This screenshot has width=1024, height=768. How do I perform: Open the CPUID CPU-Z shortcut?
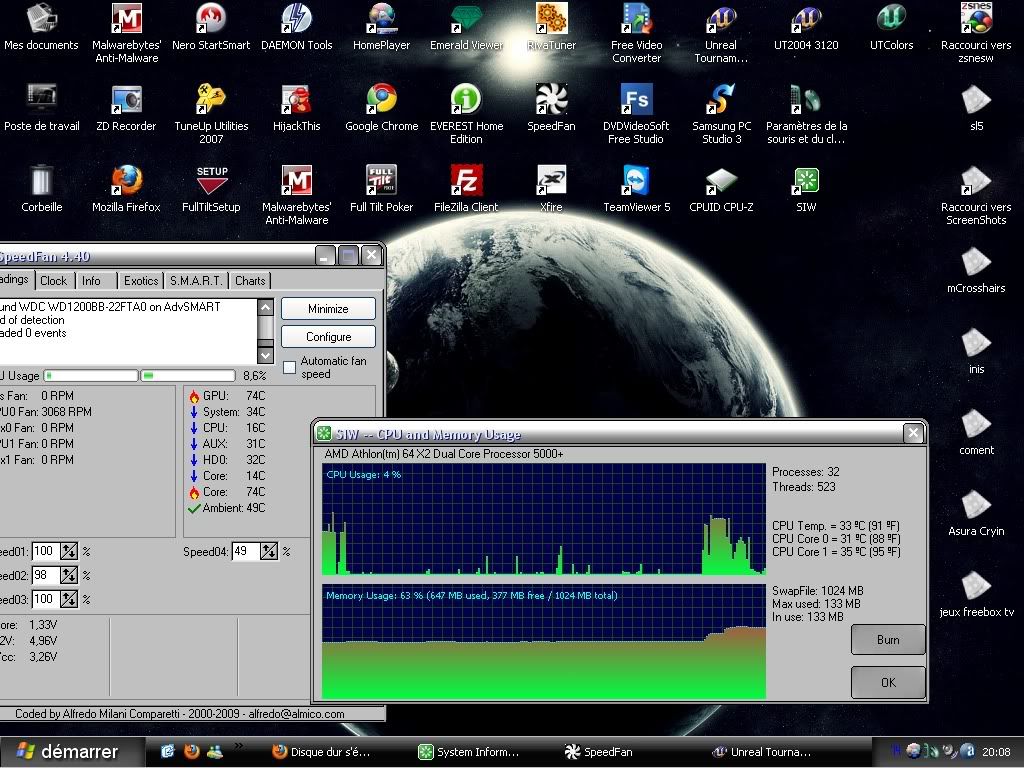[721, 181]
